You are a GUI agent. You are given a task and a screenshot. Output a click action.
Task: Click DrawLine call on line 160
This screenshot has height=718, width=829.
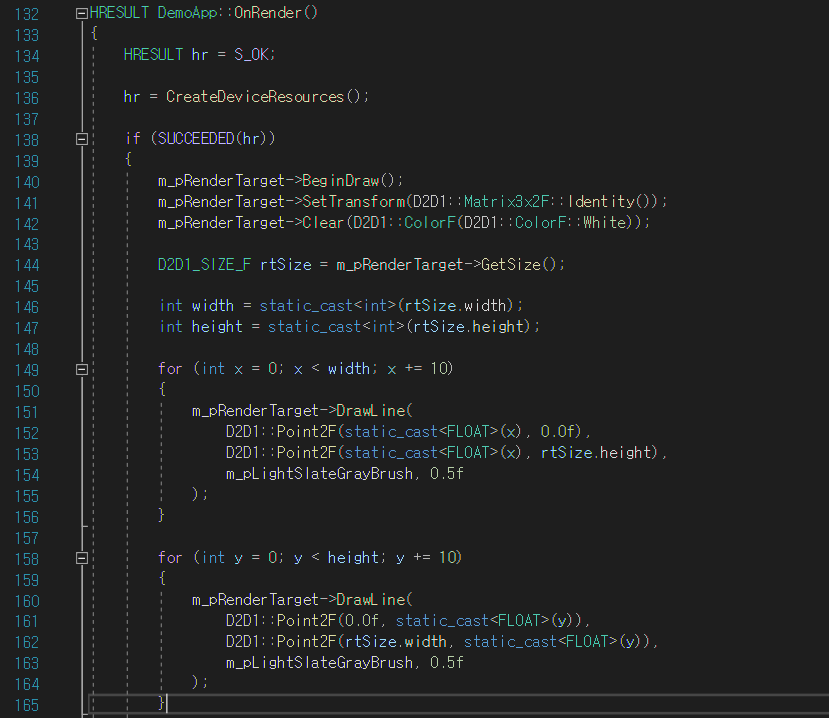(x=371, y=600)
